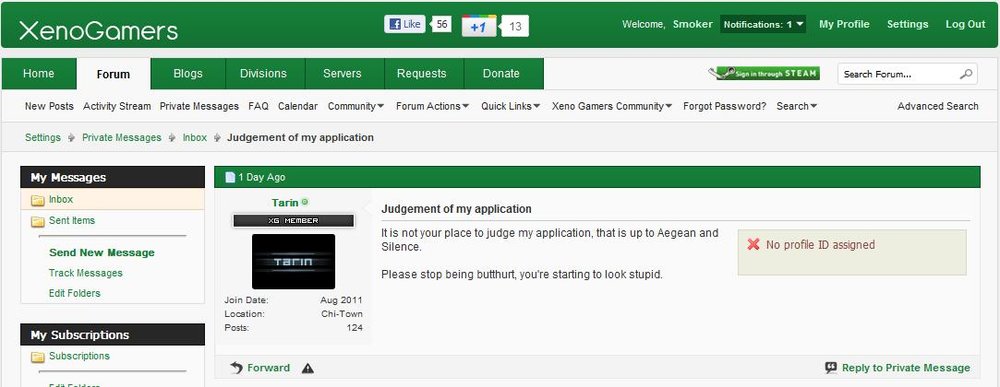Click Private Messages in the breadcrumb

(x=122, y=138)
